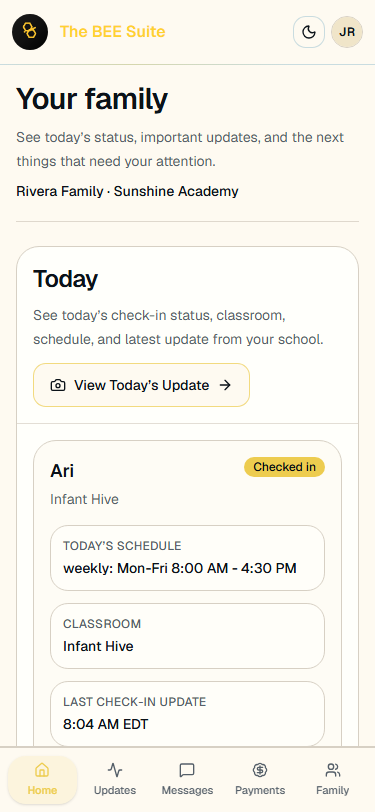Toggle dark mode with moon icon
This screenshot has width=375, height=812.
pyautogui.click(x=309, y=32)
